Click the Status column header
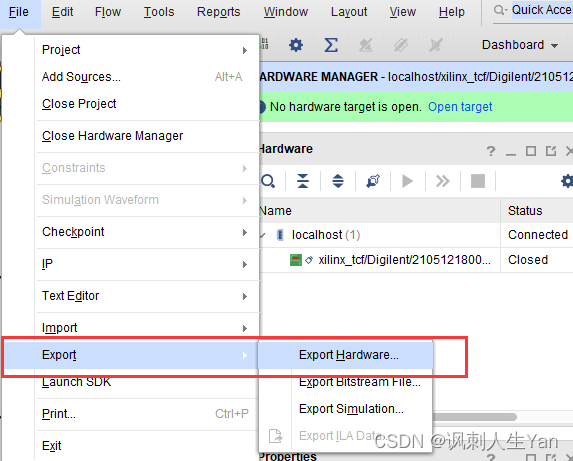Image resolution: width=573 pixels, height=461 pixels. point(537,211)
